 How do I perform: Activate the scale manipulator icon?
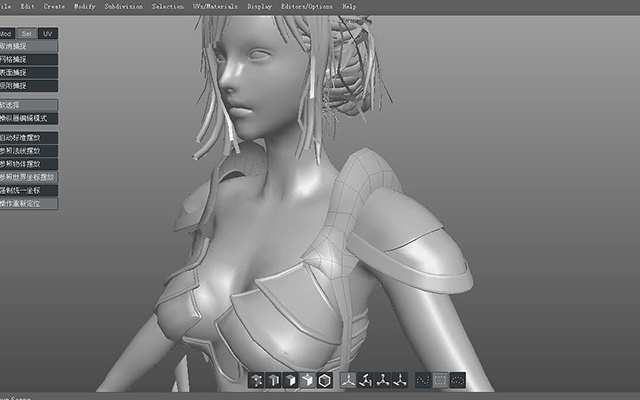click(382, 380)
